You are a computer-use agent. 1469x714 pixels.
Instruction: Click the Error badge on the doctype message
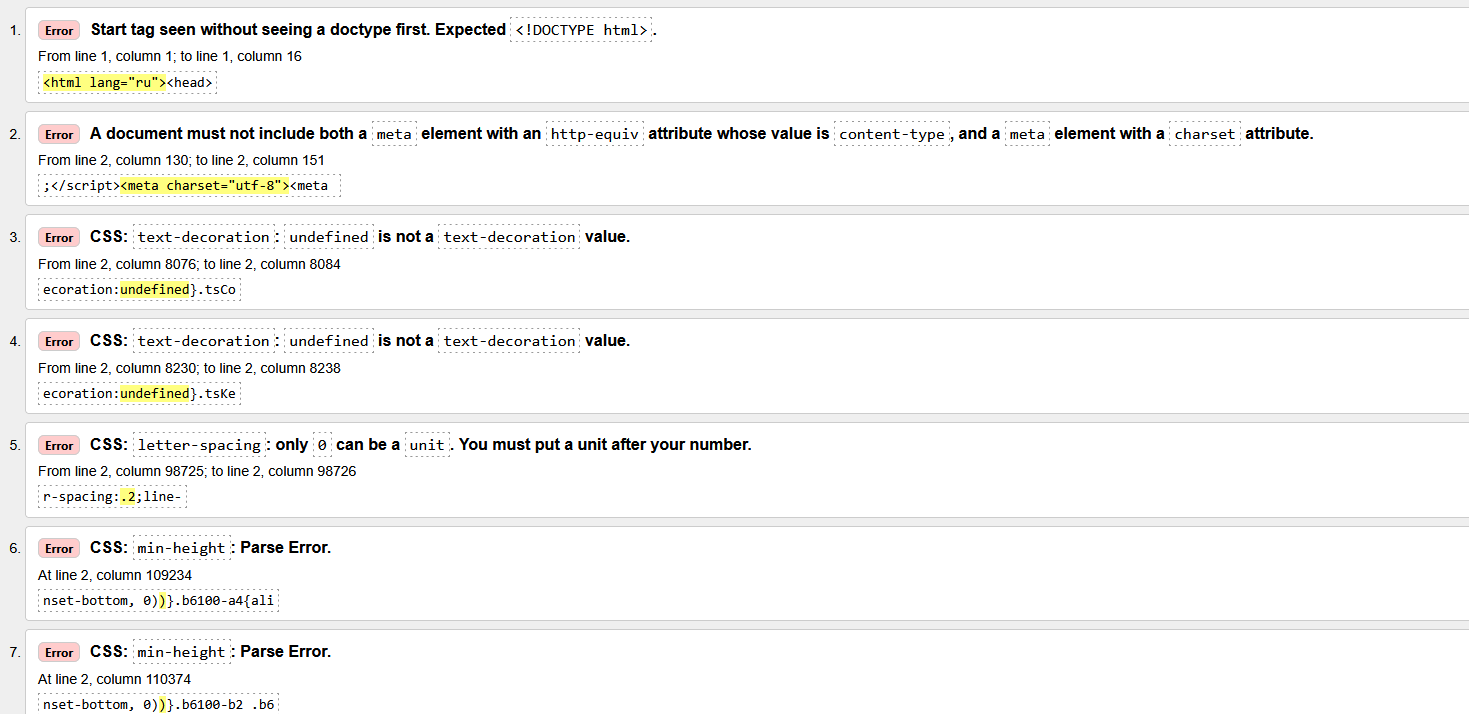(59, 31)
